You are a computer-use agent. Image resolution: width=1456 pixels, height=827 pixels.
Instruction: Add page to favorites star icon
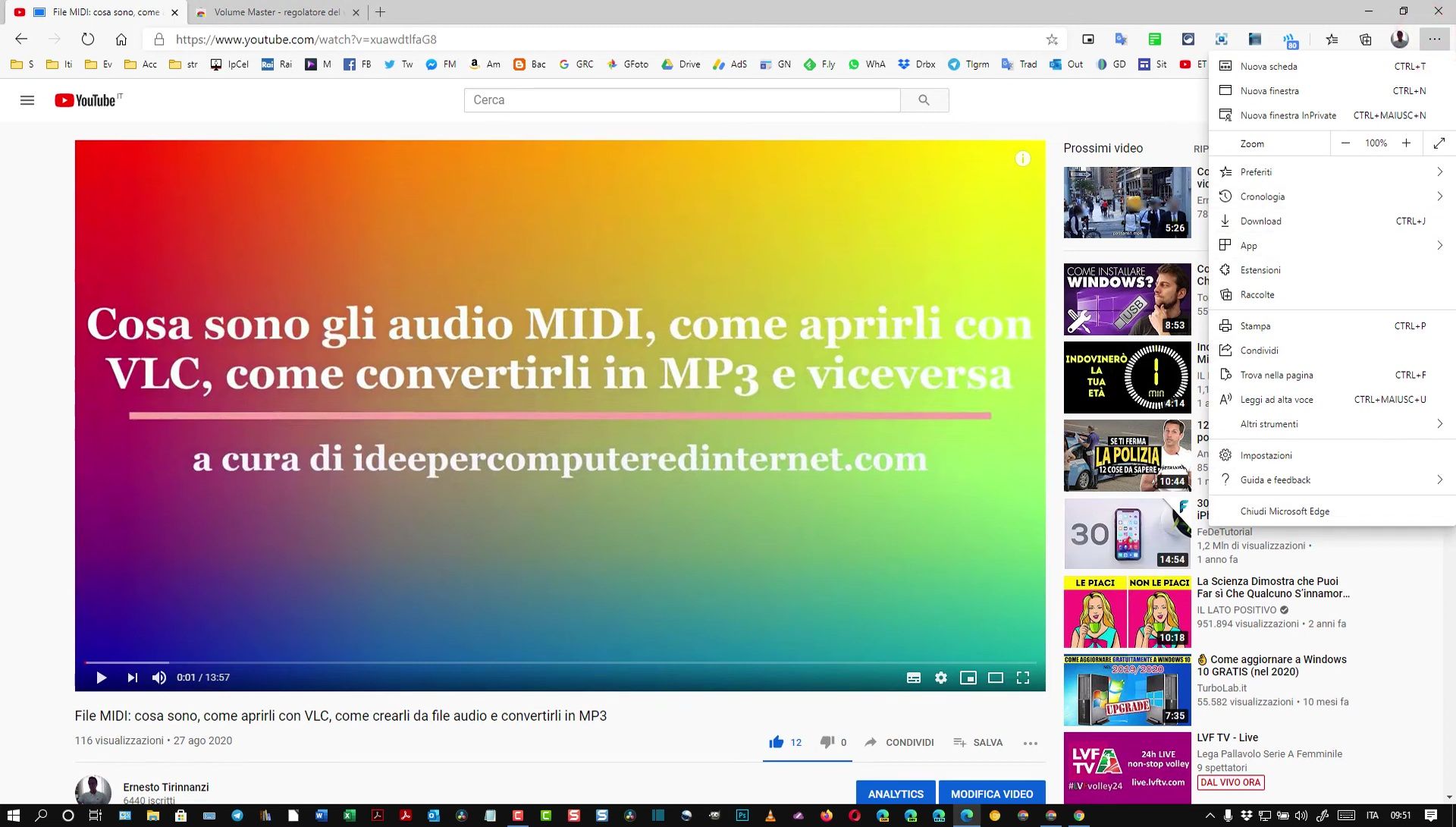point(1052,39)
